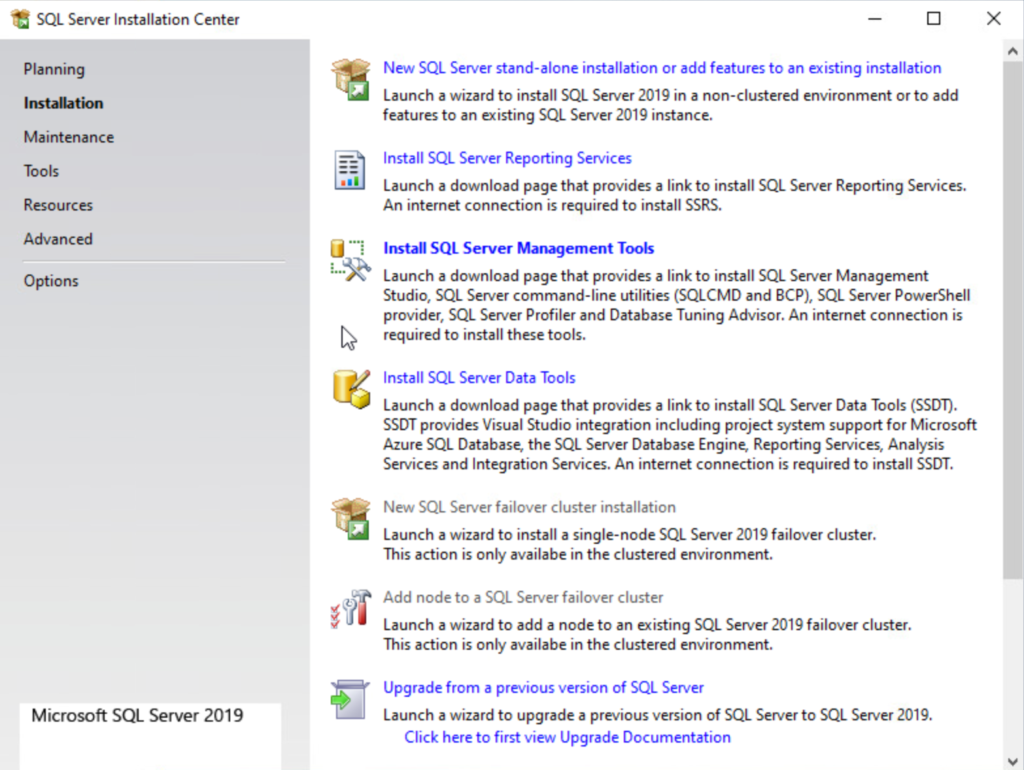Switch to the Maintenance section
This screenshot has width=1024, height=770.
(69, 137)
